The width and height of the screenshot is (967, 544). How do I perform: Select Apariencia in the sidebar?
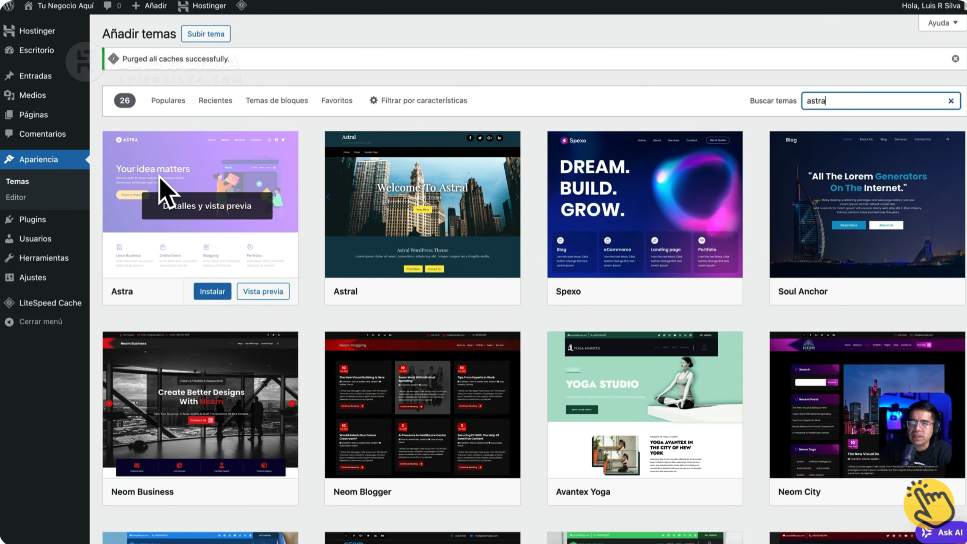pos(38,159)
